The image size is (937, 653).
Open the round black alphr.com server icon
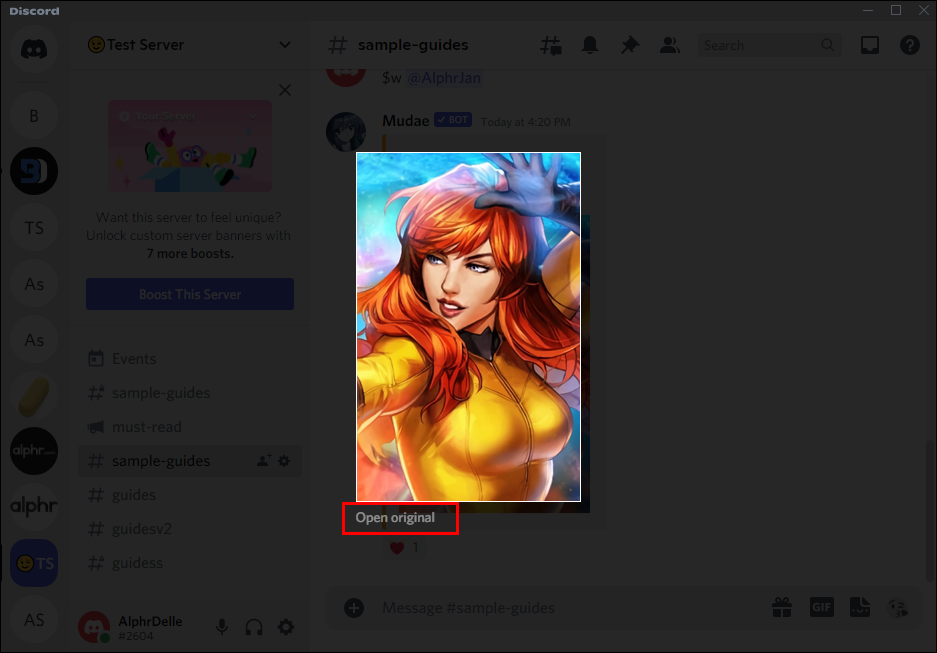pyautogui.click(x=34, y=451)
